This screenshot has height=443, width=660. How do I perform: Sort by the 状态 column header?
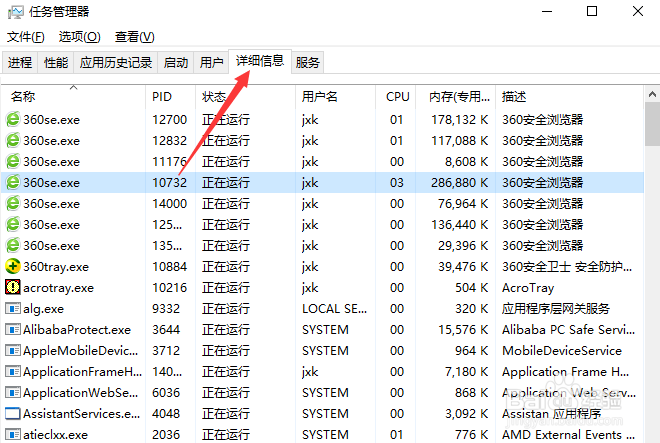(x=245, y=96)
